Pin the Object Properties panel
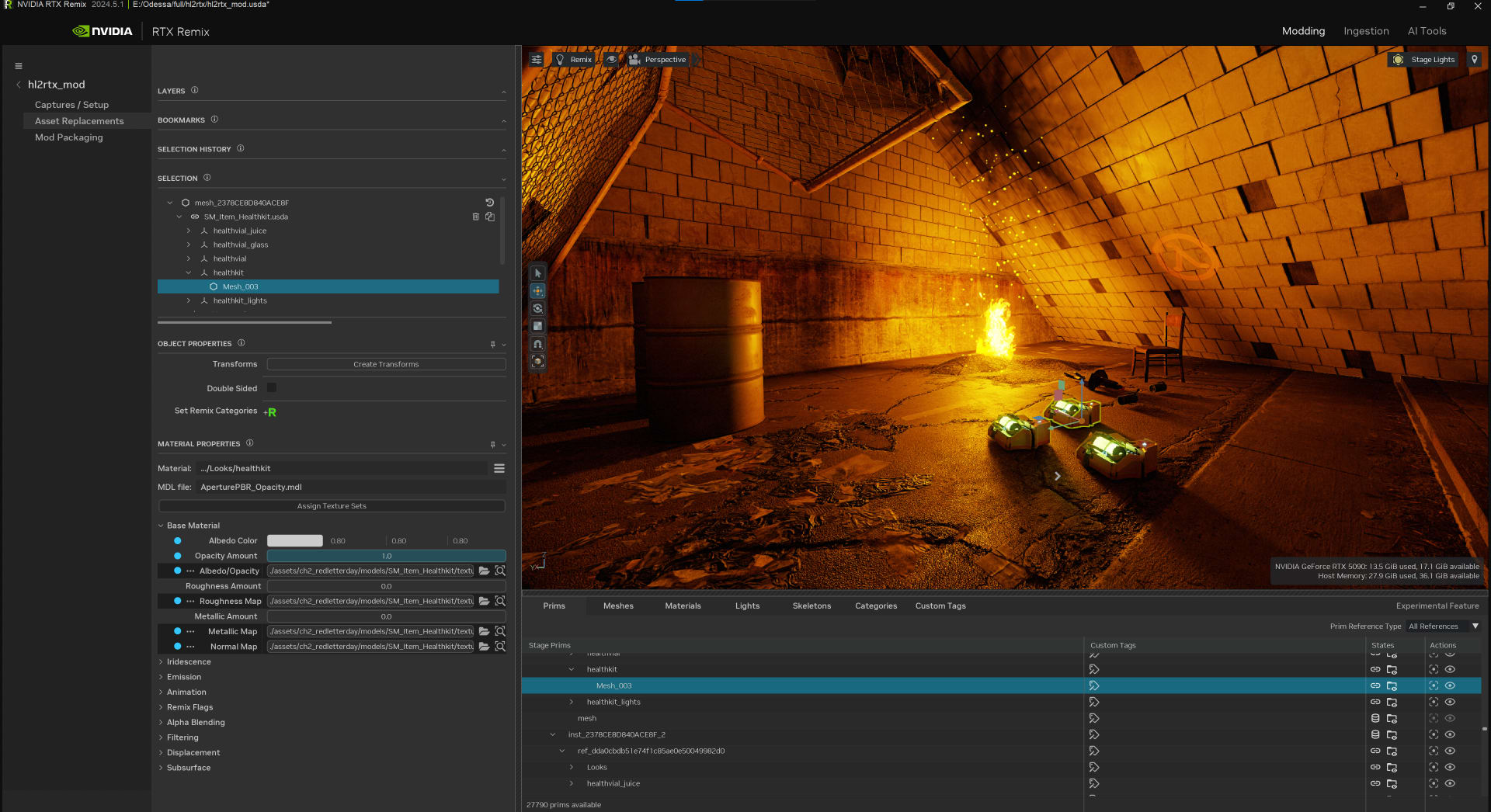1491x812 pixels. [x=492, y=344]
